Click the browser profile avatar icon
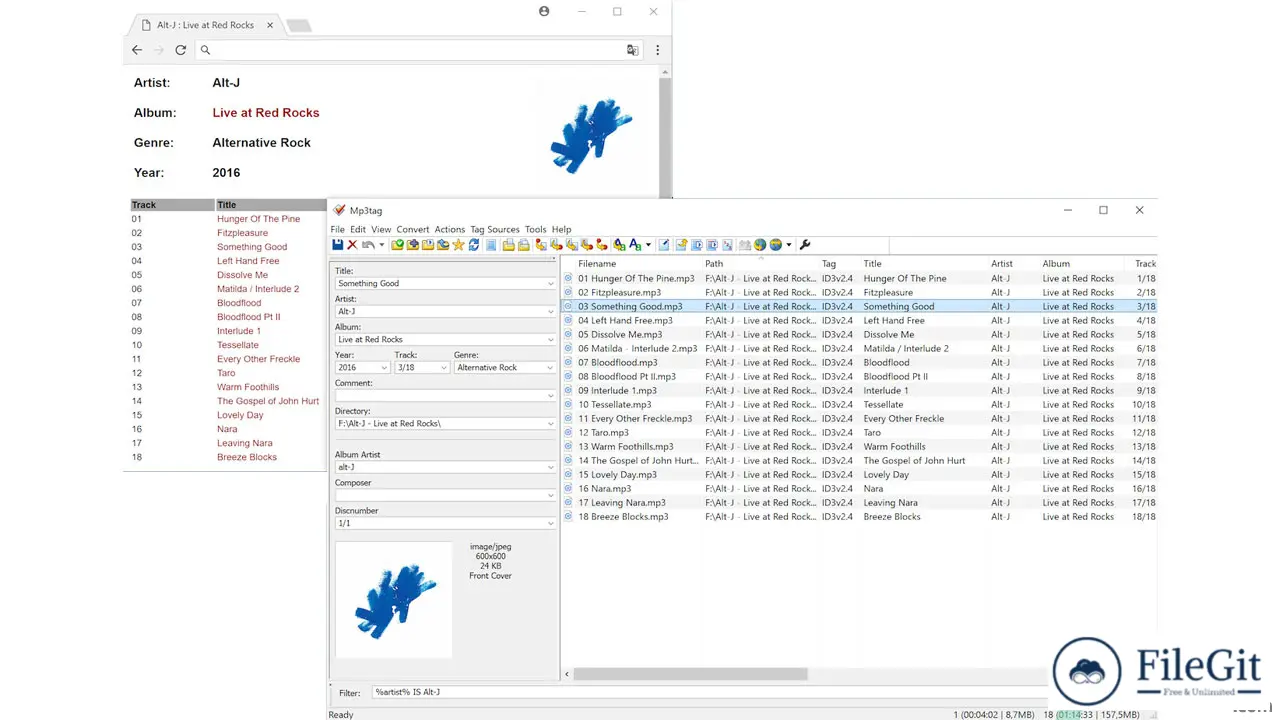 point(544,12)
